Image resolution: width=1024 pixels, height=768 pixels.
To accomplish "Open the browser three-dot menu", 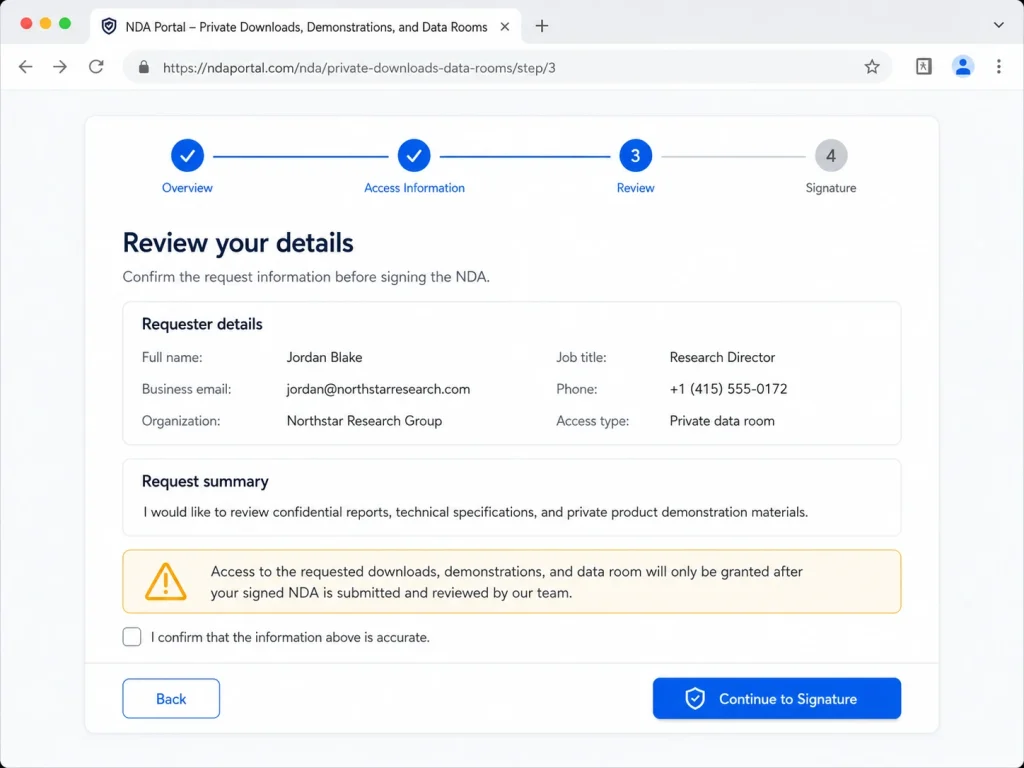I will coord(999,67).
